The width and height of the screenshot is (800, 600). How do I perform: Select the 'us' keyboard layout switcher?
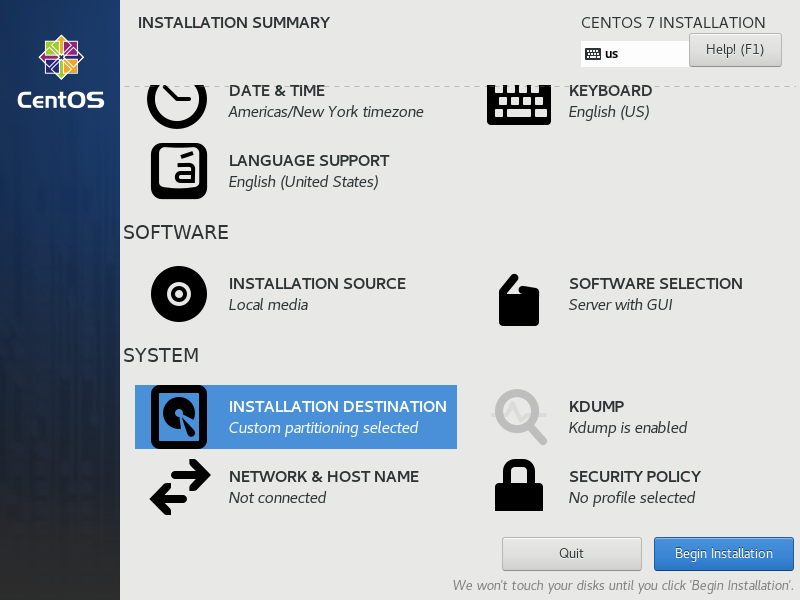(635, 54)
